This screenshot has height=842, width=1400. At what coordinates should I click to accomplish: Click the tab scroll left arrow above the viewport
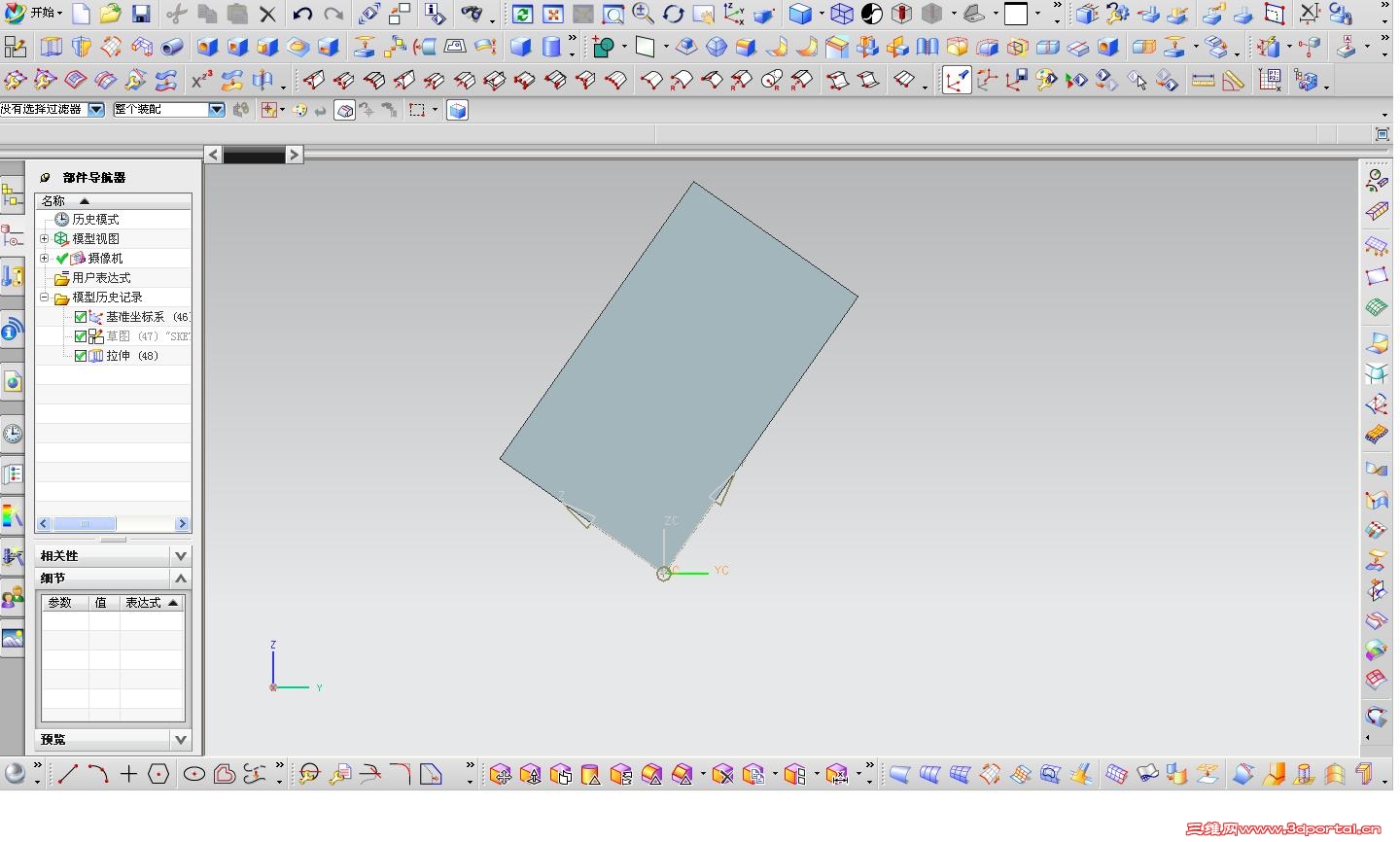tap(214, 154)
